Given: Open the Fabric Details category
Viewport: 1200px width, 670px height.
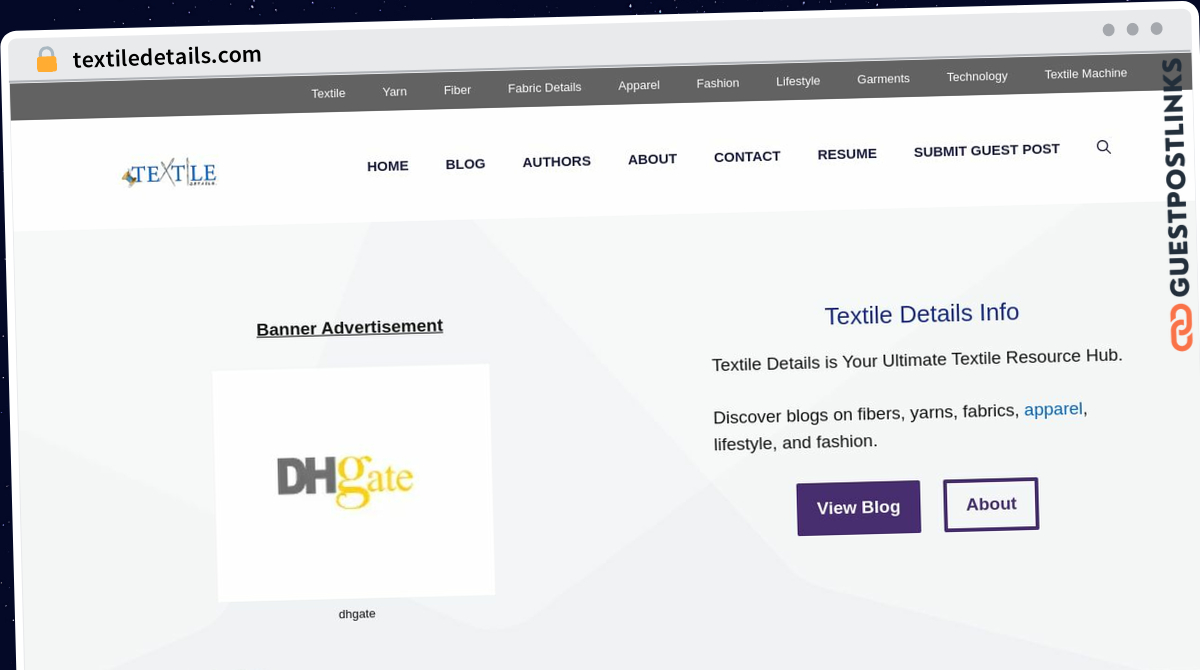Looking at the screenshot, I should [544, 88].
